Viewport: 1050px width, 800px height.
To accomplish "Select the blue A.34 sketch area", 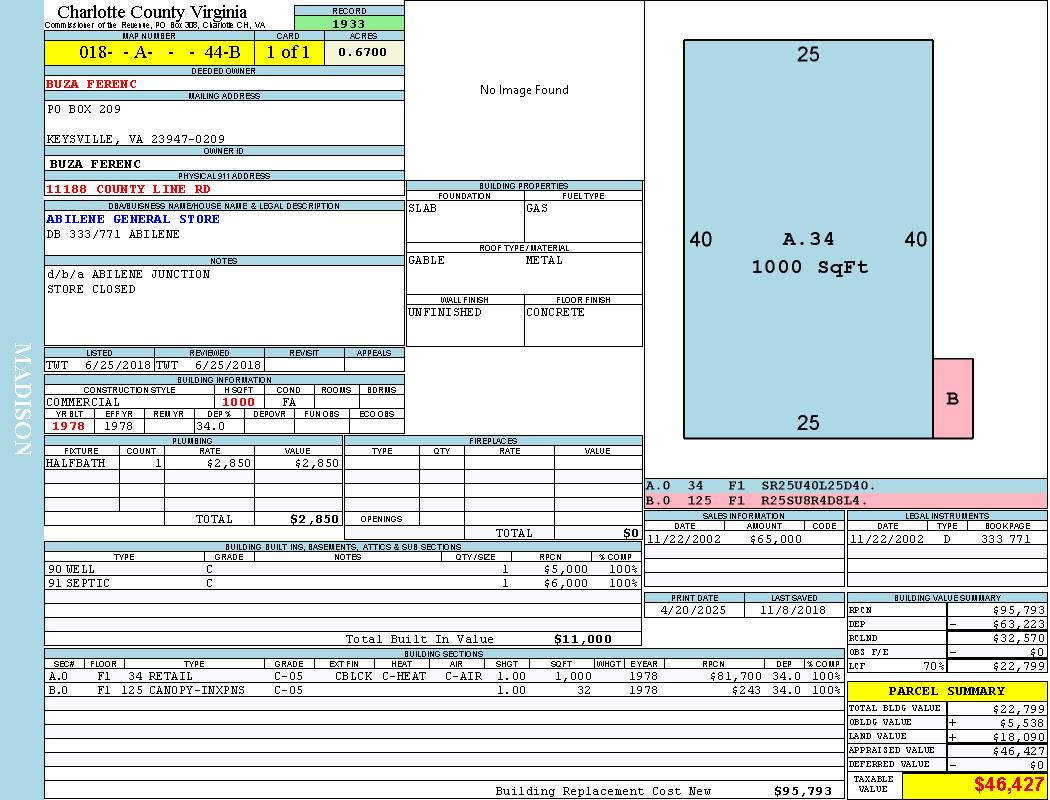I will point(808,240).
